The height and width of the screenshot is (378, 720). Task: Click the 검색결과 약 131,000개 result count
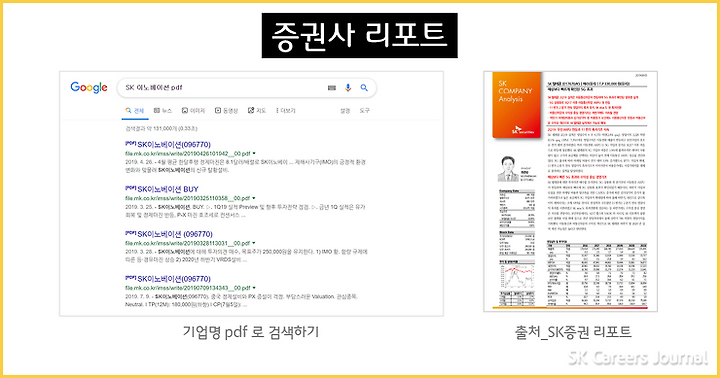(161, 129)
